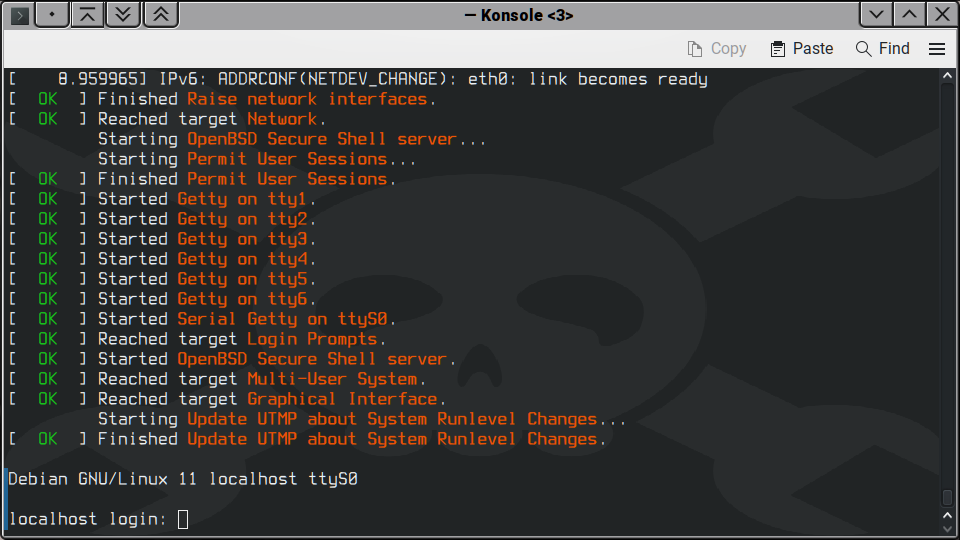This screenshot has width=960, height=540.
Task: Click the up-chevron-with-bar titlebar button
Action: (89, 15)
